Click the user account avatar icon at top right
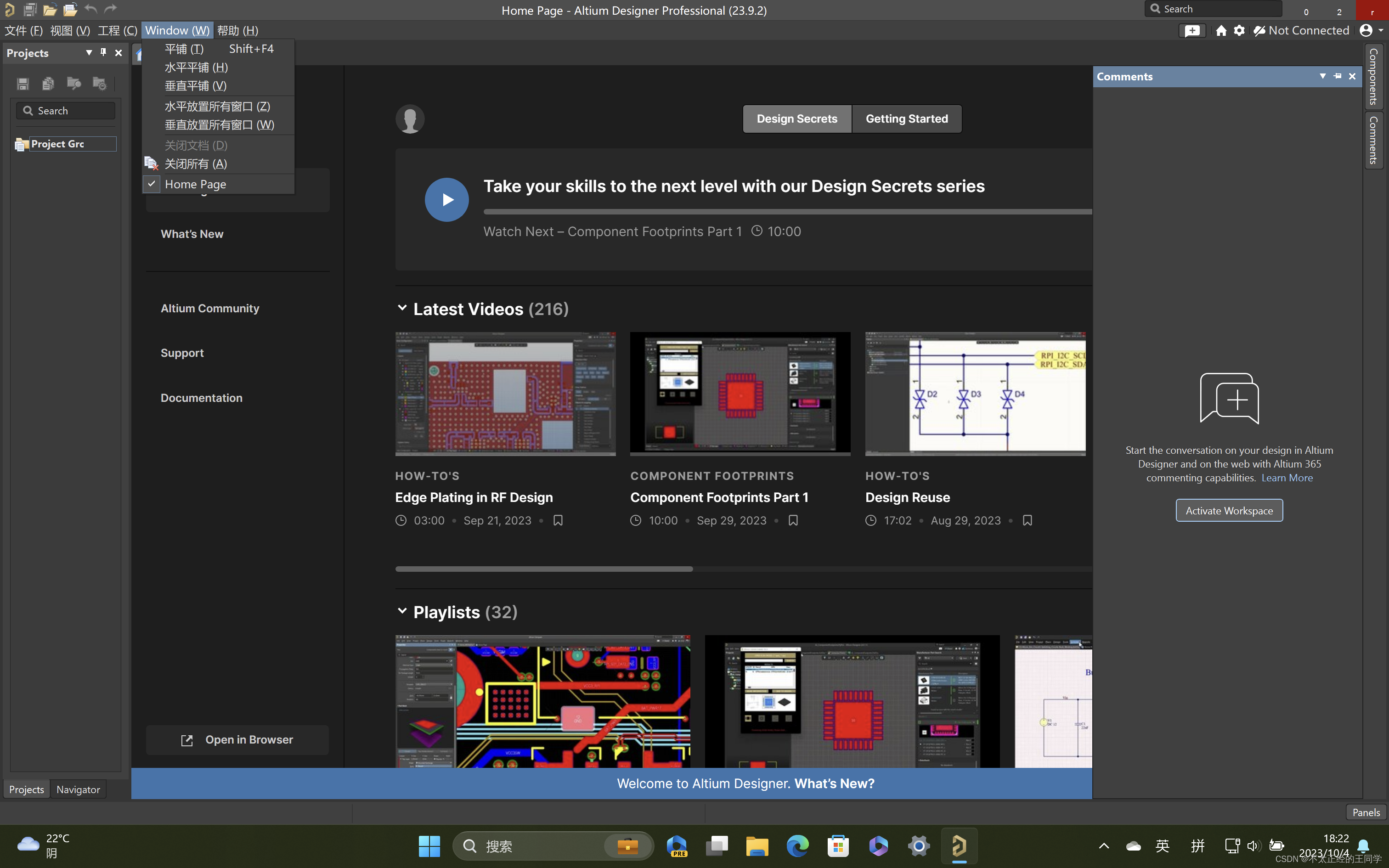The height and width of the screenshot is (868, 1389). pyautogui.click(x=1366, y=30)
